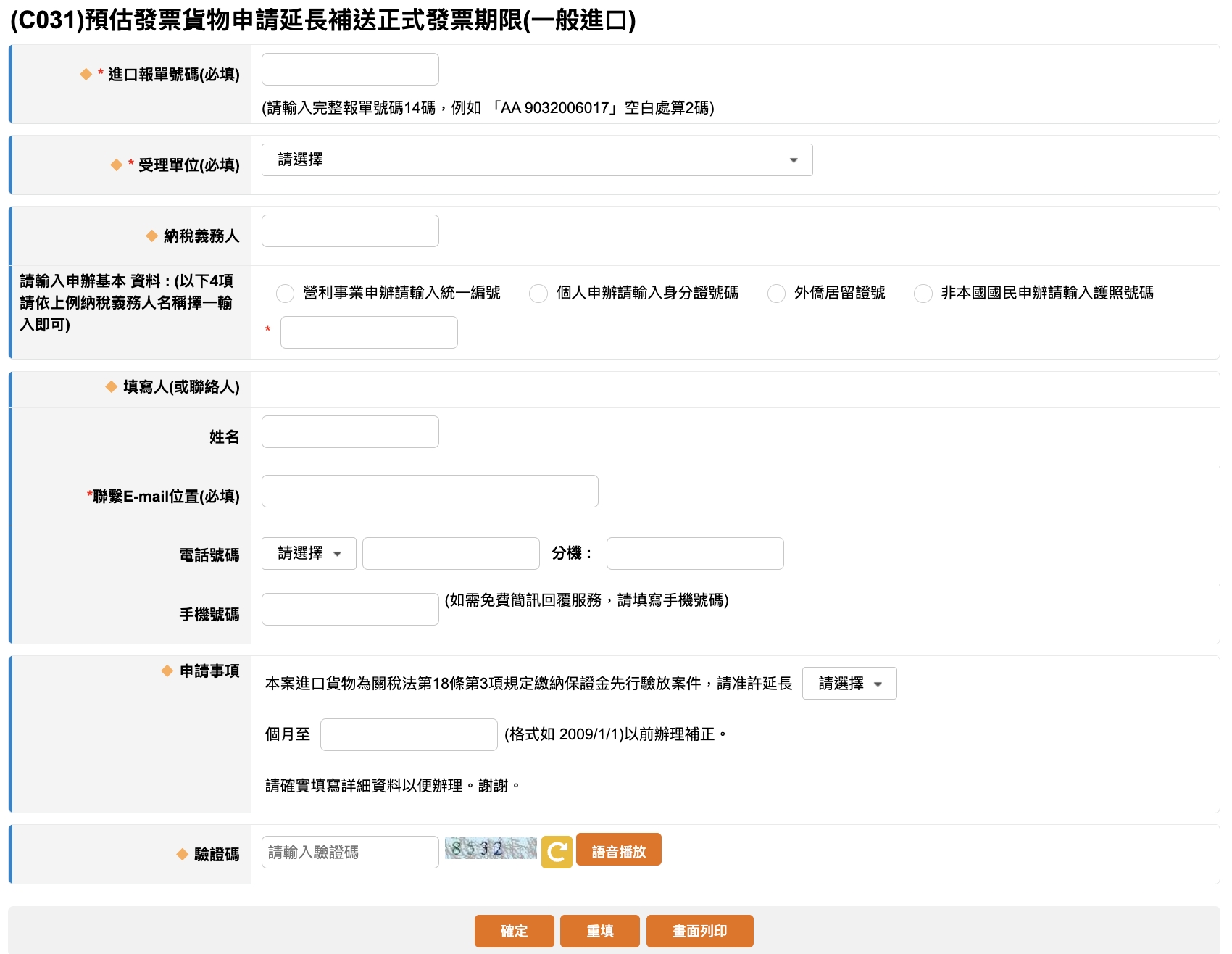
Task: Focus the 請輸入驗證碼 captcha field
Action: (350, 852)
